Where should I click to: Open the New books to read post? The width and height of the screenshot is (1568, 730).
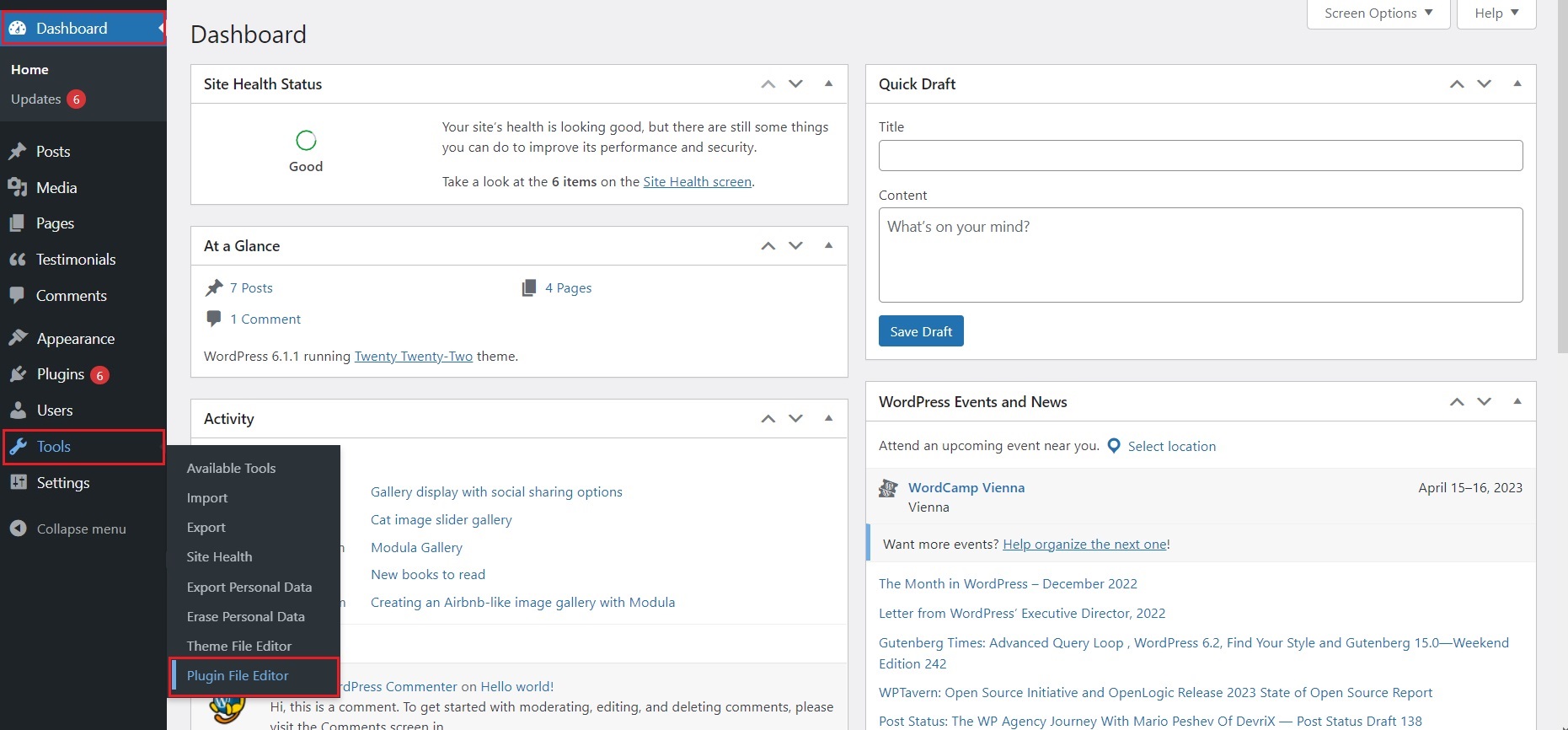click(x=428, y=575)
